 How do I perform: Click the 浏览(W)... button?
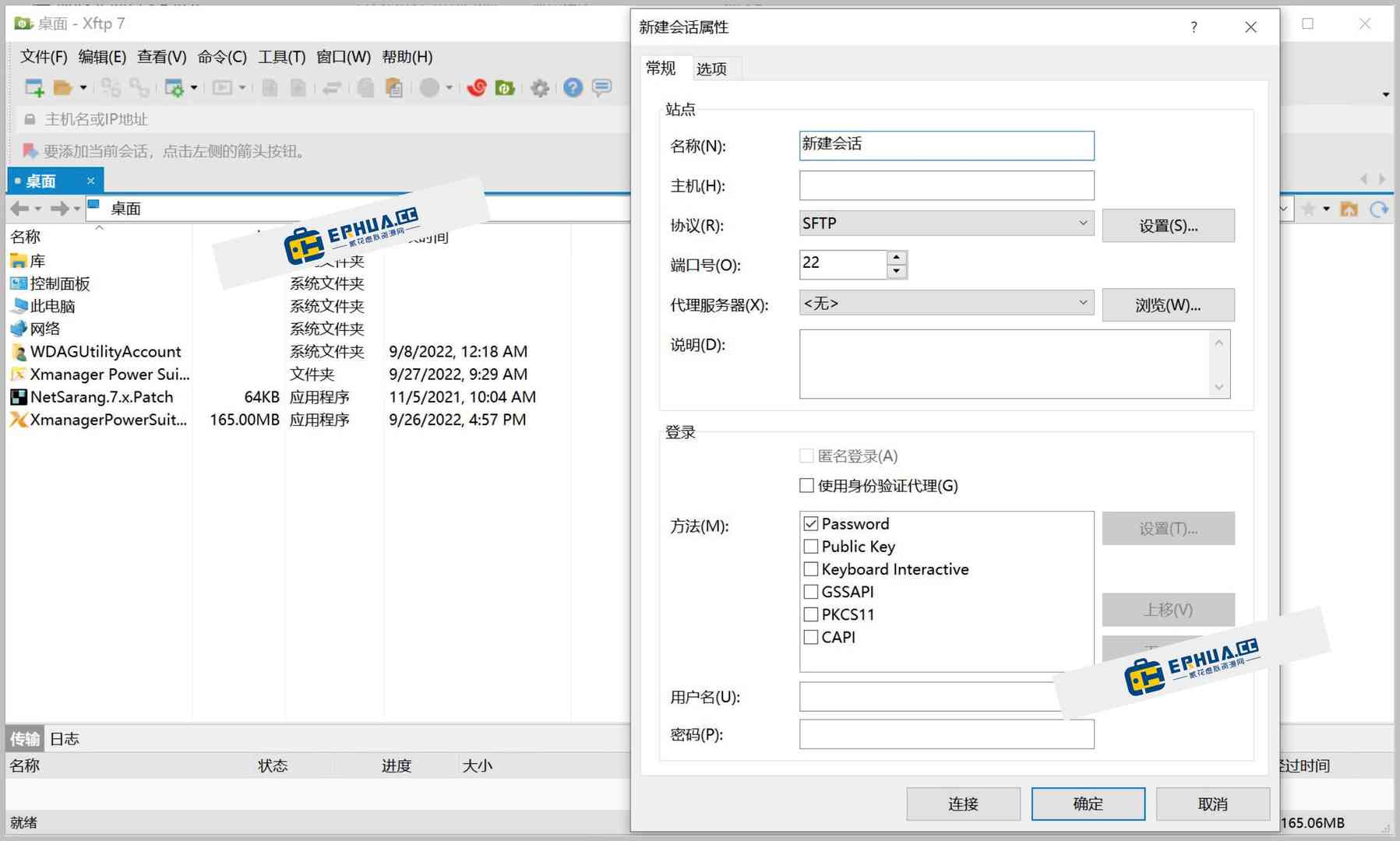(1168, 305)
